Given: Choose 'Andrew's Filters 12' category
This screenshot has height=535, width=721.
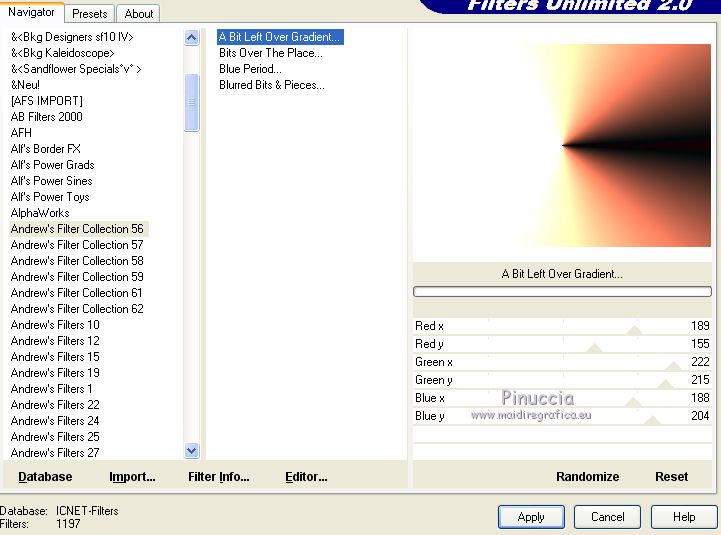Looking at the screenshot, I should 55,341.
